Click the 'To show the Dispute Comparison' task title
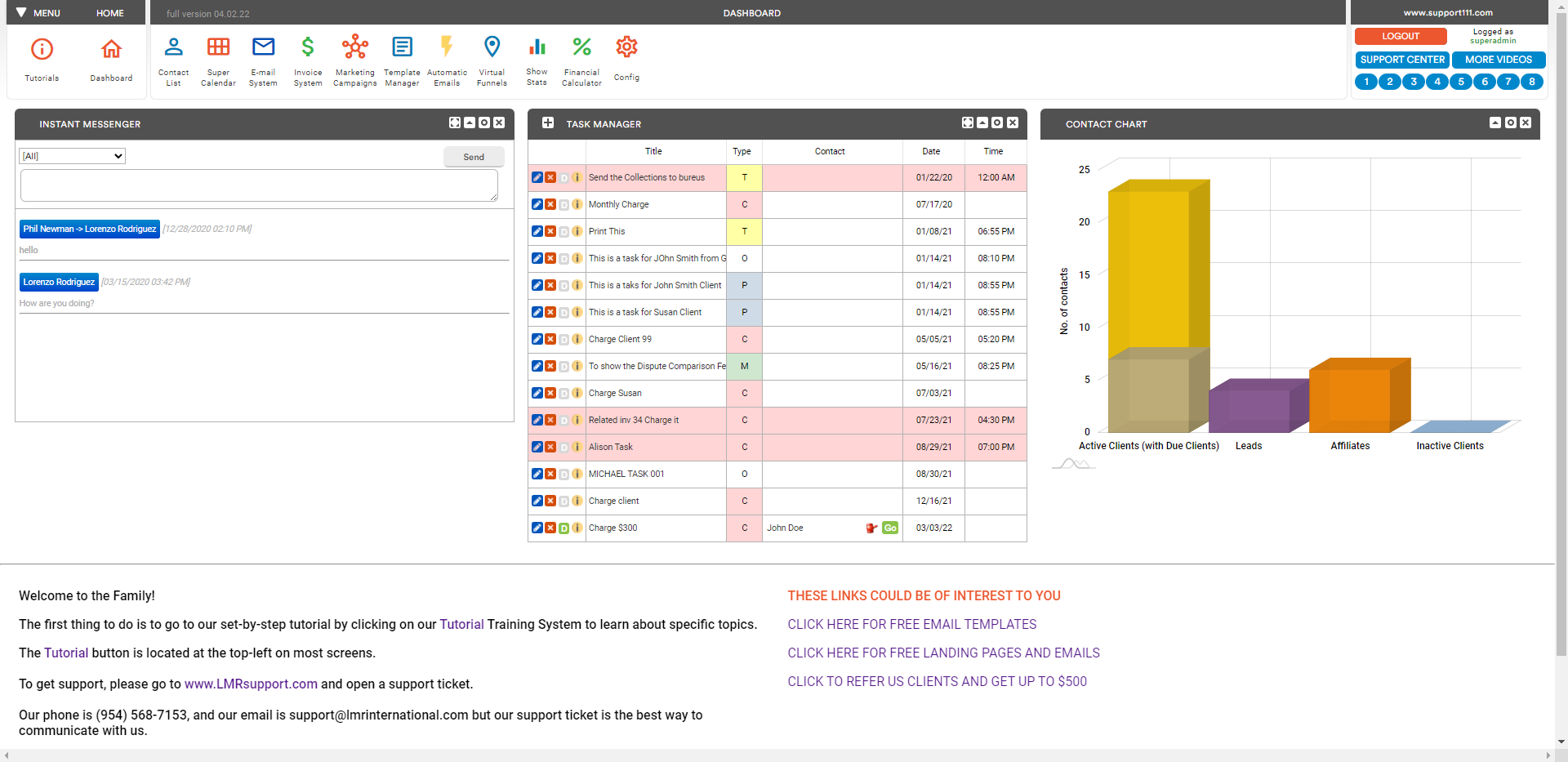Image resolution: width=1568 pixels, height=762 pixels. click(x=657, y=366)
